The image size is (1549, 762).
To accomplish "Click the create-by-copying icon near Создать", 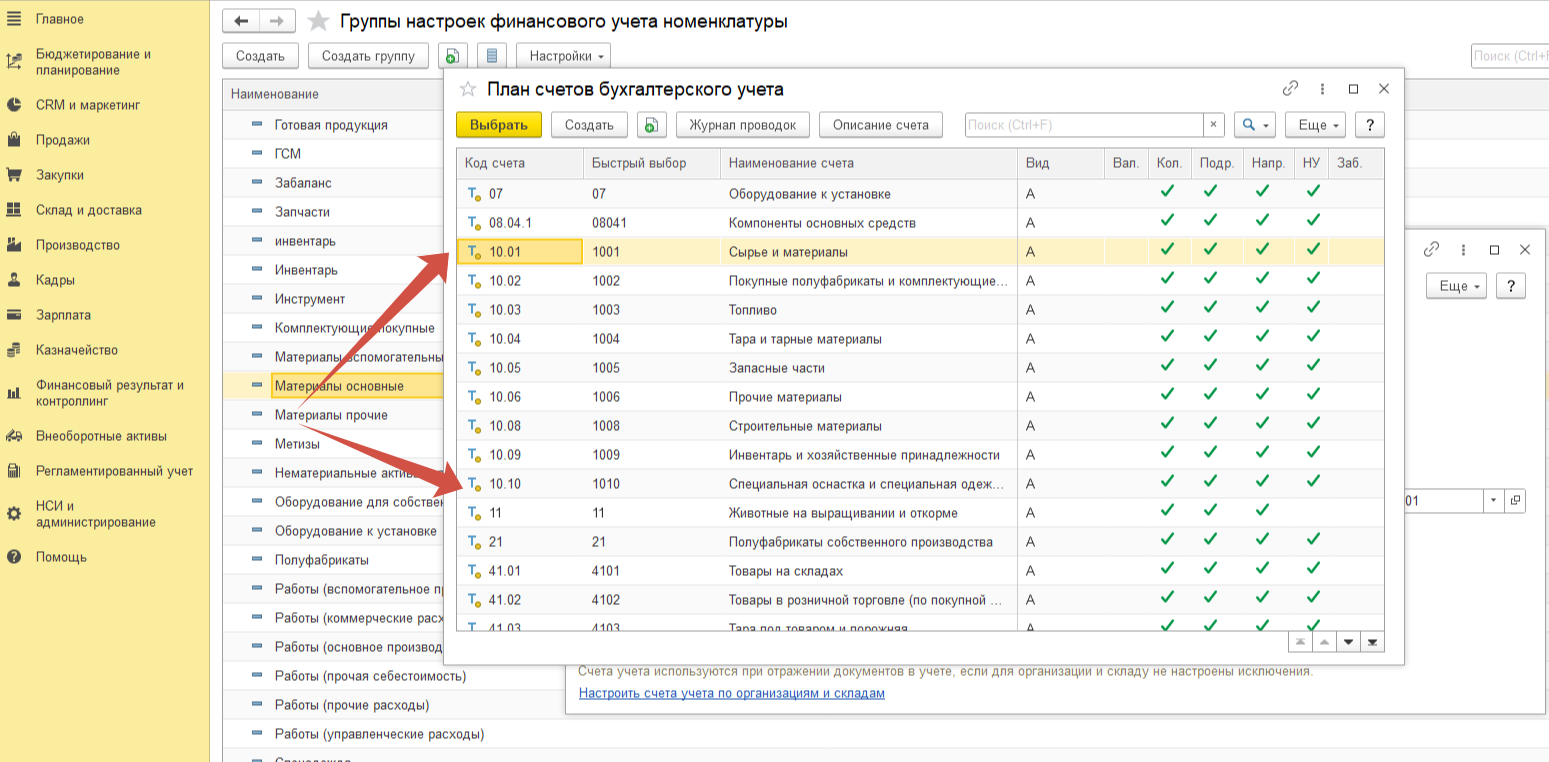I will pyautogui.click(x=452, y=56).
